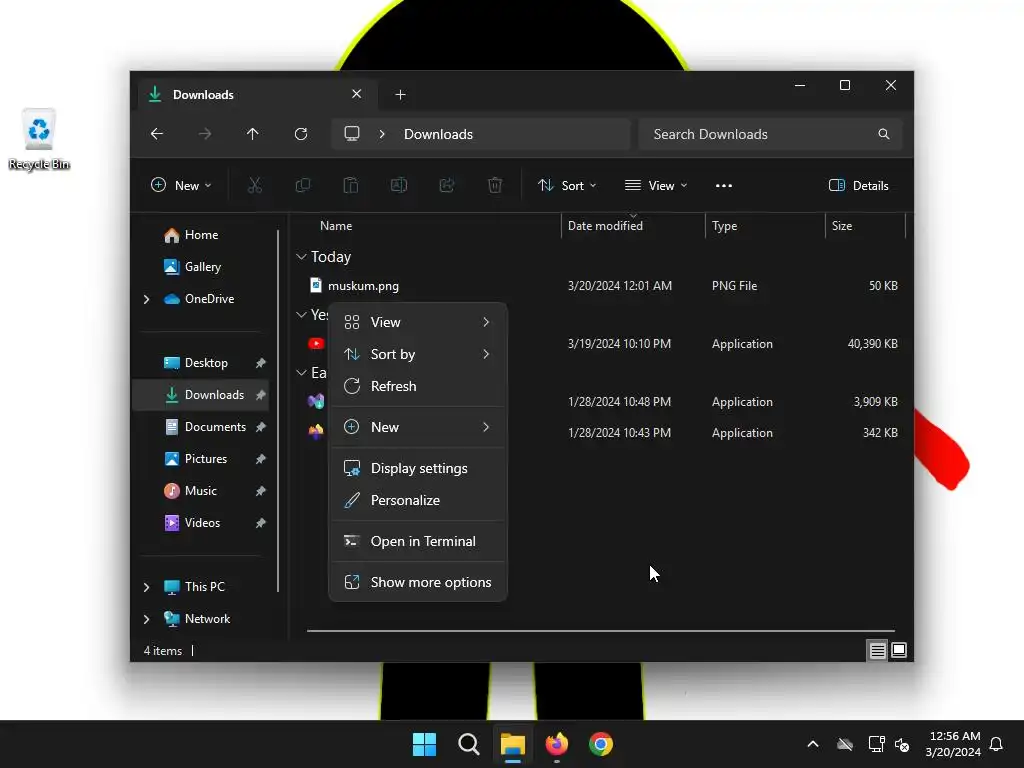1024x768 pixels.
Task: Choose Refresh in context menu
Action: (418, 386)
